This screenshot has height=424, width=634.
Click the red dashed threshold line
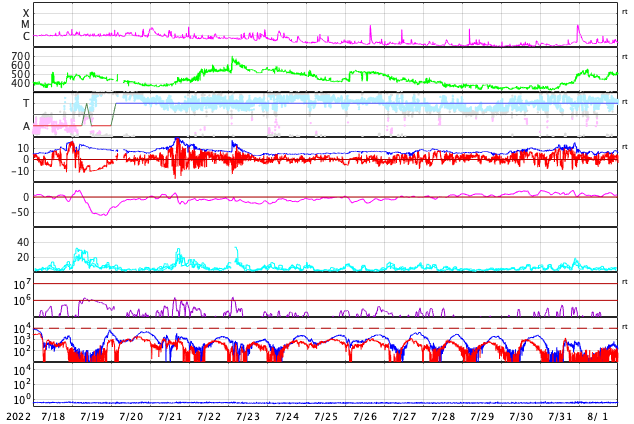pos(300,328)
